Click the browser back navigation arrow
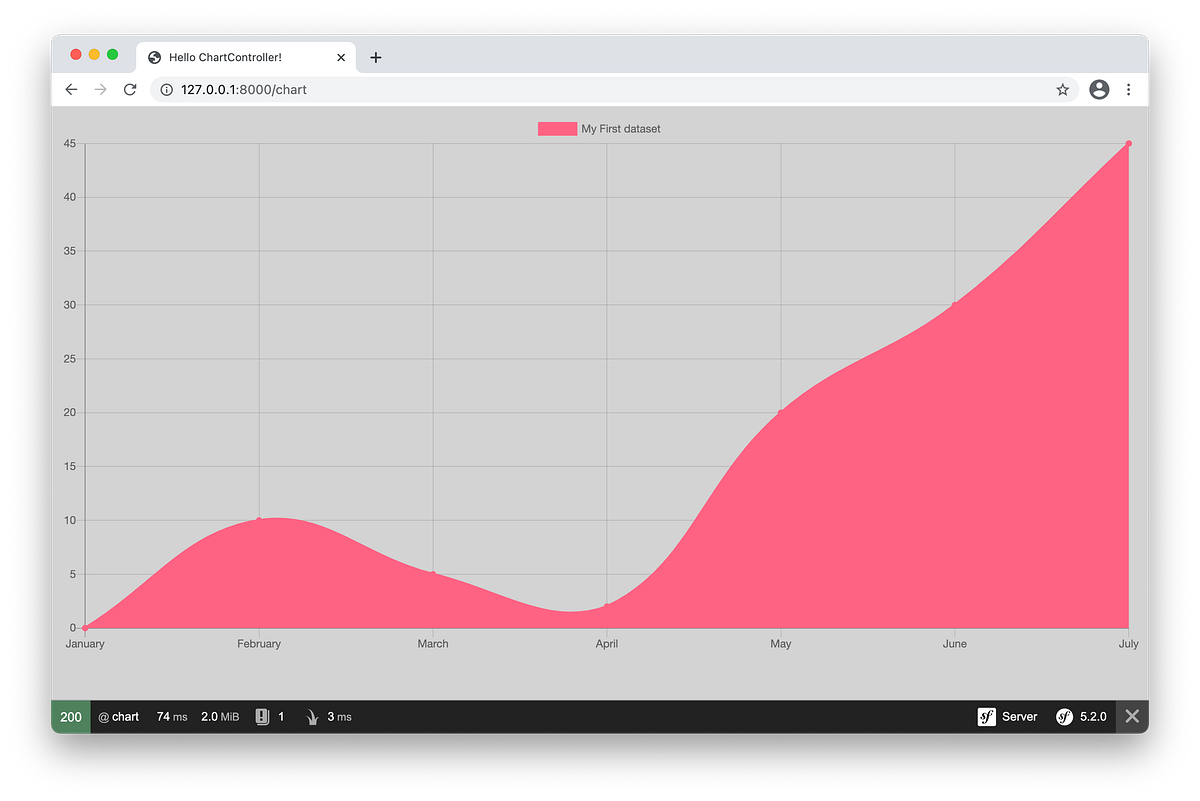Viewport: 1200px width, 801px height. pos(70,89)
